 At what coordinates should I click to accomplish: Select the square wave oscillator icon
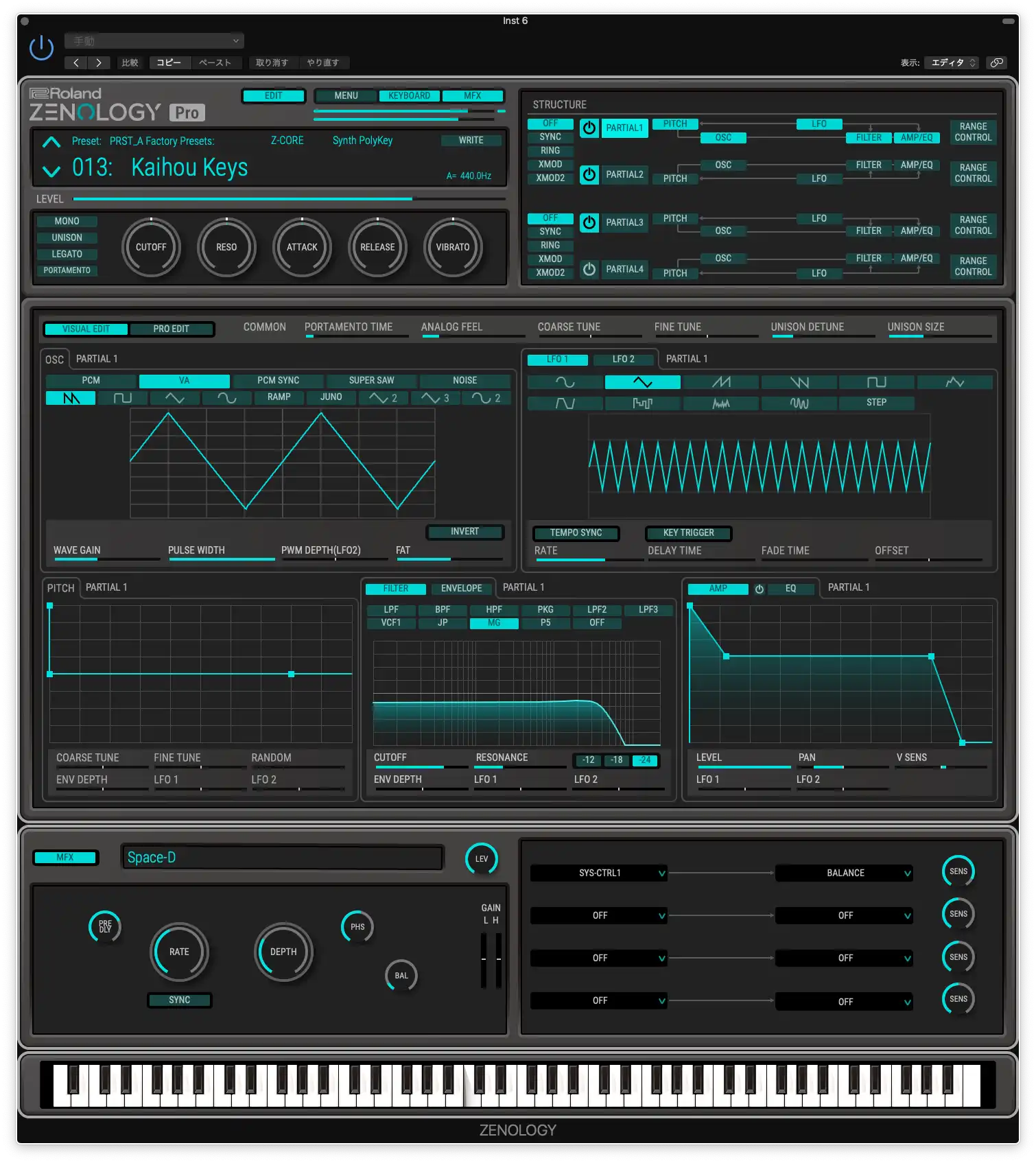122,398
